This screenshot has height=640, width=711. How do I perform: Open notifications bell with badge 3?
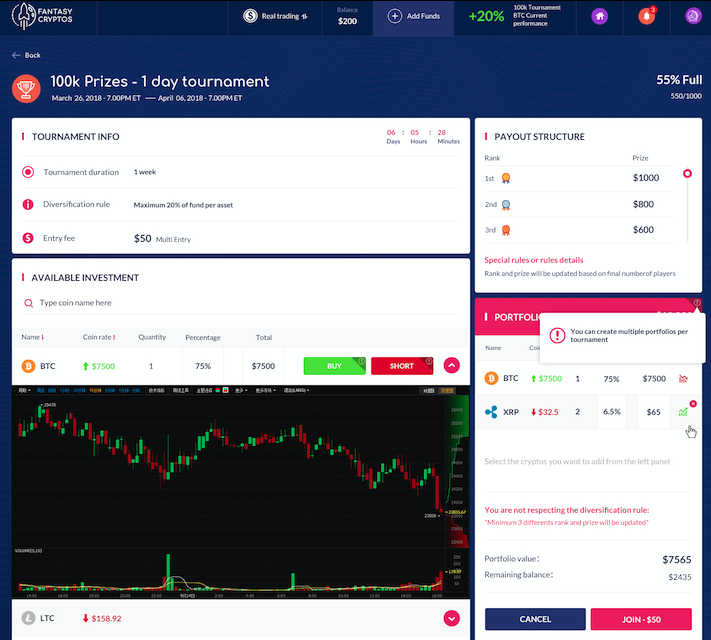[x=647, y=16]
